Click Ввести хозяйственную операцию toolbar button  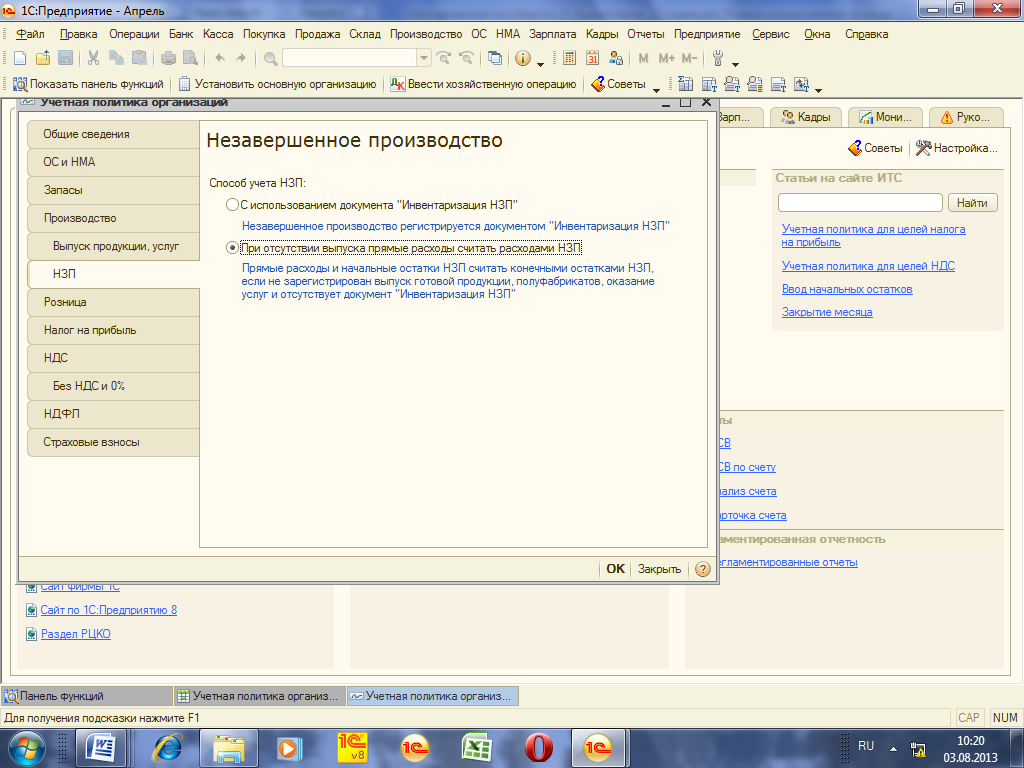pyautogui.click(x=483, y=84)
